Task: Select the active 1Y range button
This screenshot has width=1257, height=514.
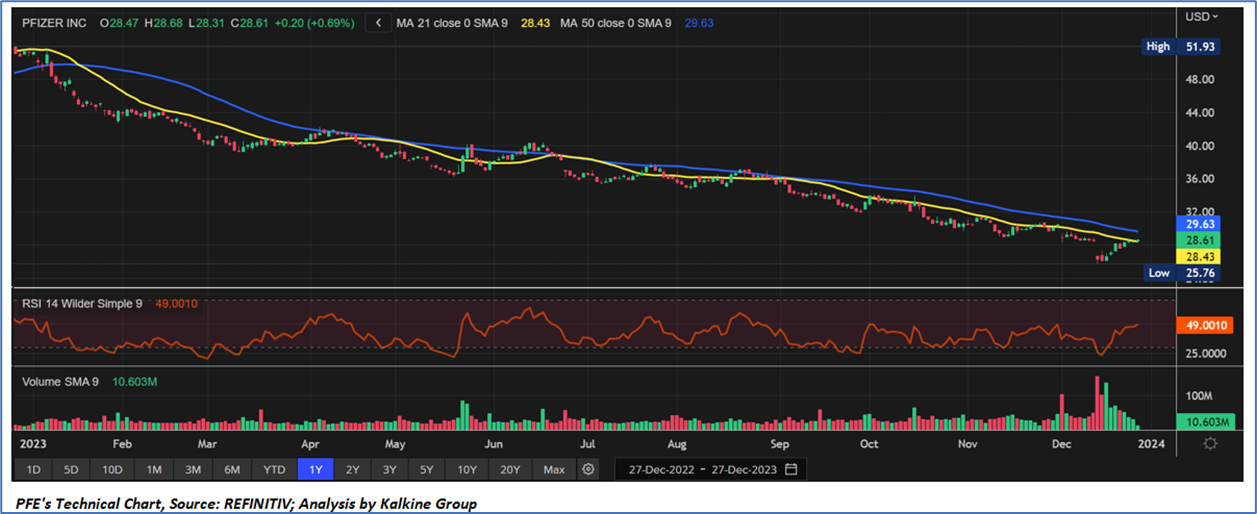Action: point(316,469)
